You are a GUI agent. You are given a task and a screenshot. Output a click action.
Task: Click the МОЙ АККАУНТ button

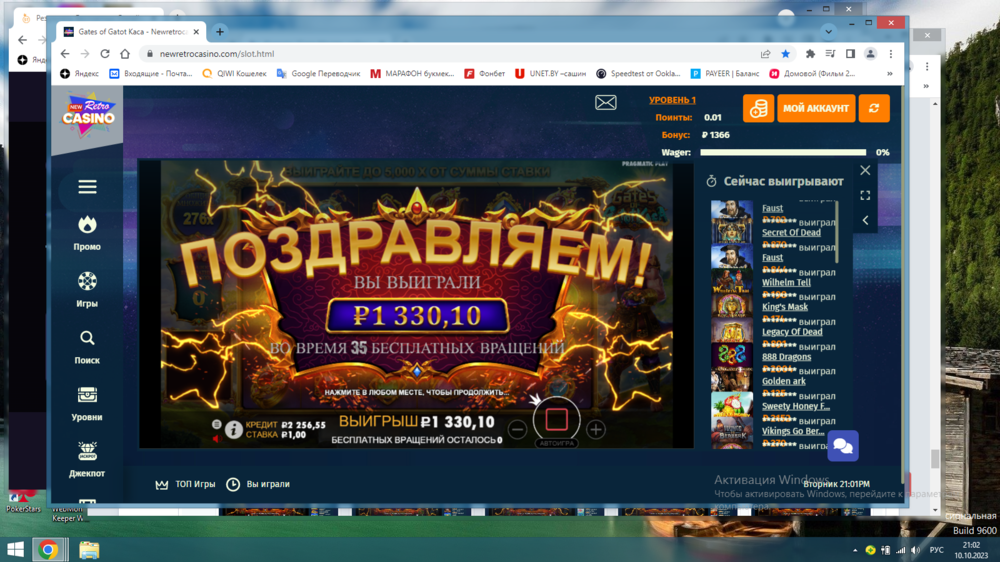[816, 109]
